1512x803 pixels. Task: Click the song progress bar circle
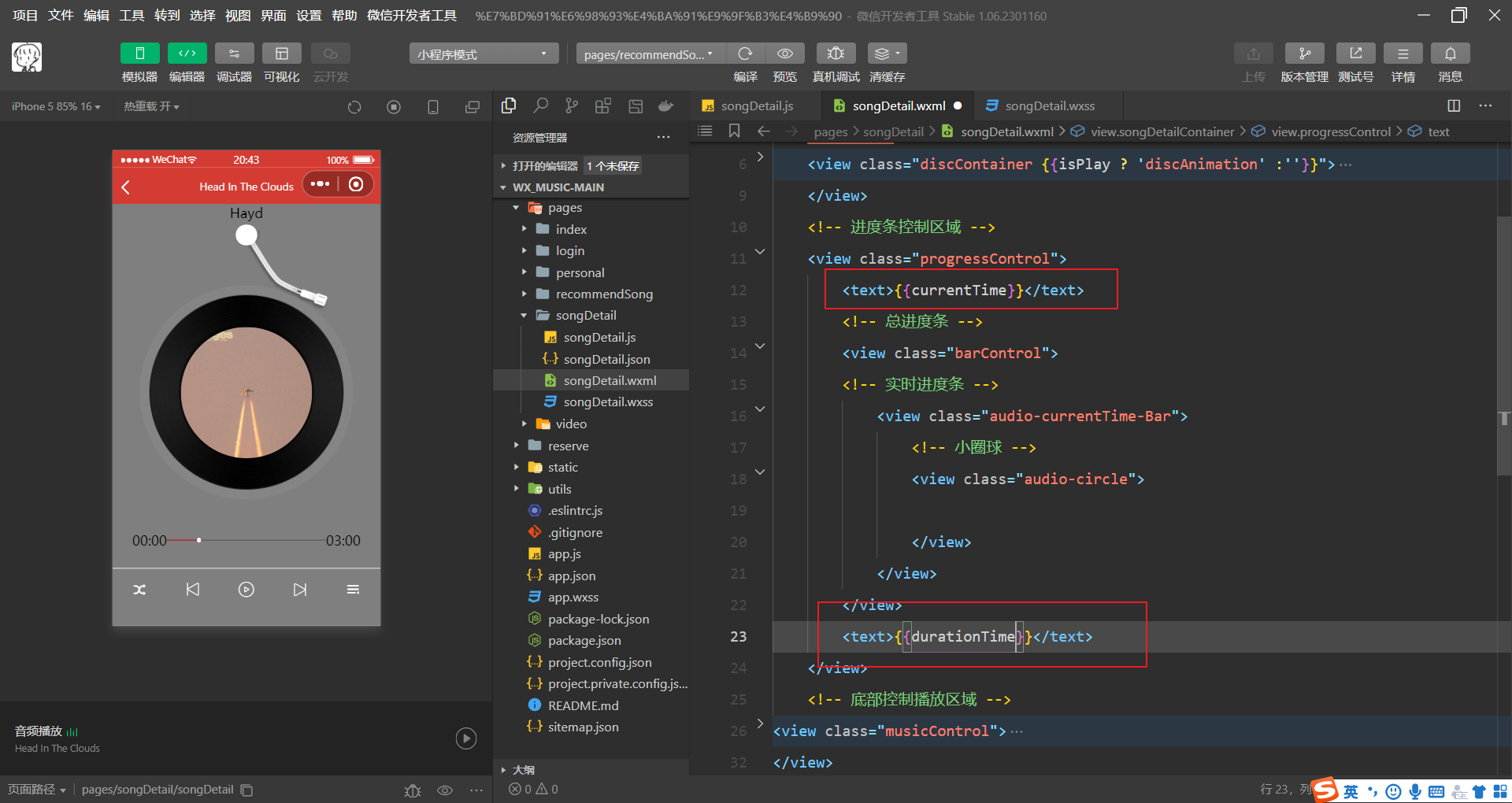point(199,540)
